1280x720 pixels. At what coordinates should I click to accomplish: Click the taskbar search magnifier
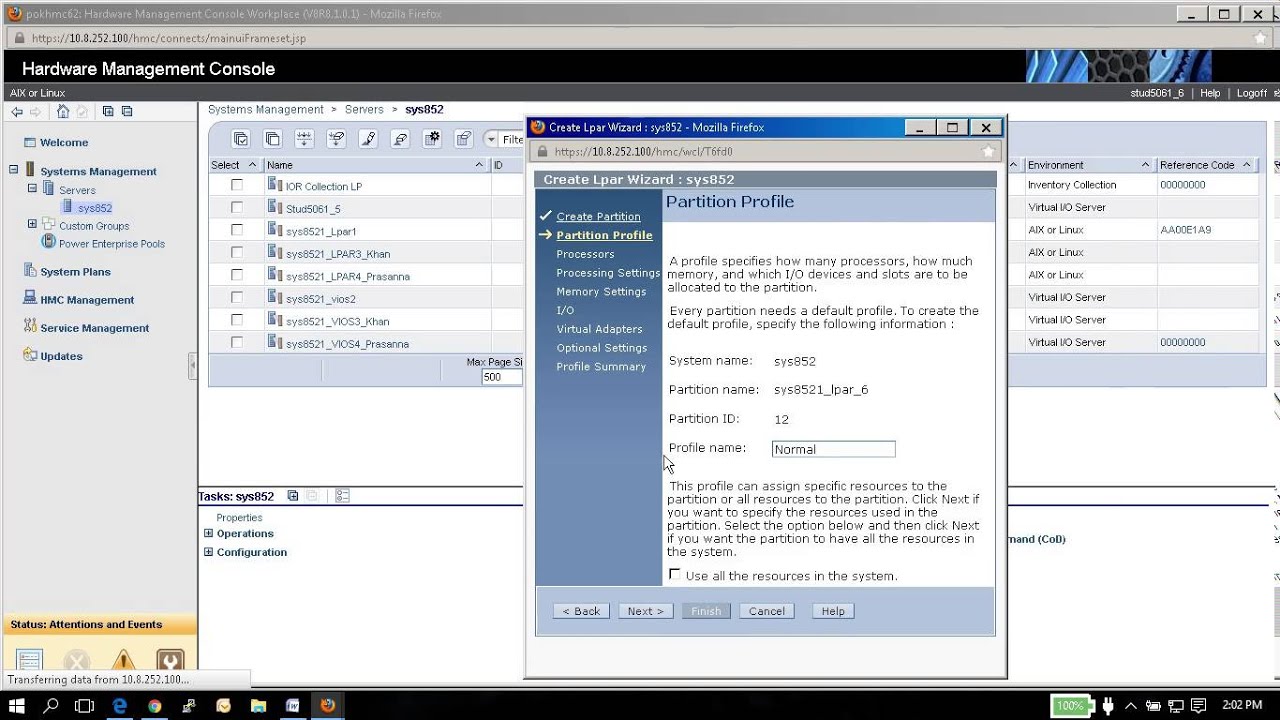(x=51, y=705)
